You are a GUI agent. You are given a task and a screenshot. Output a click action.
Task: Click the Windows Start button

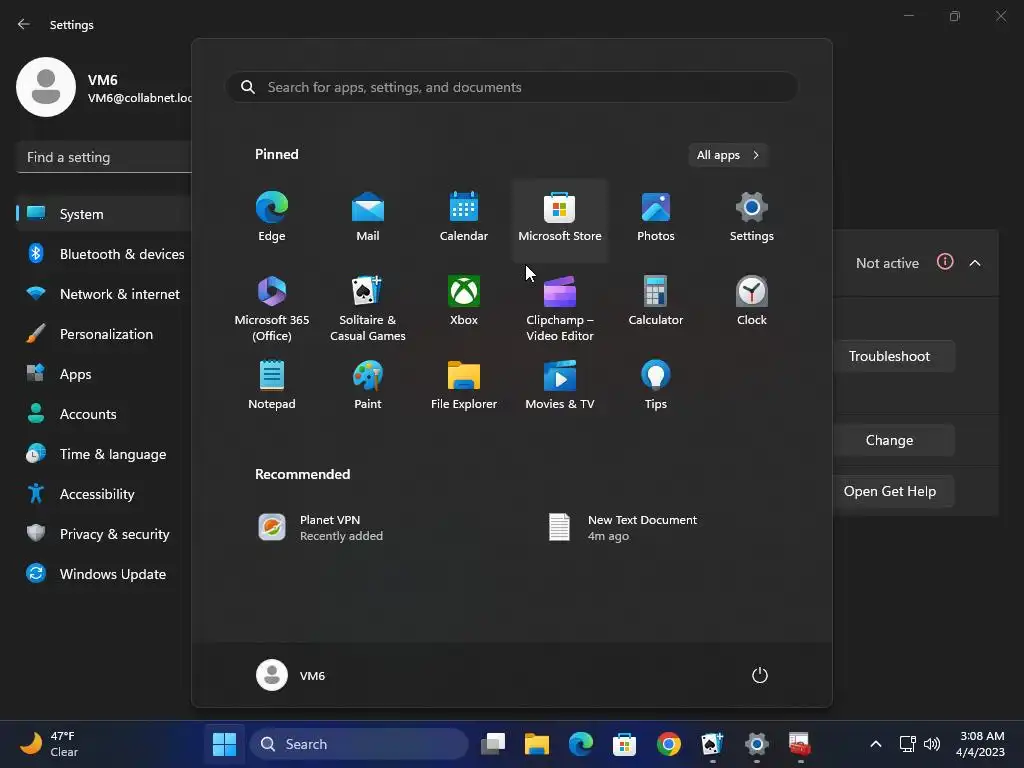225,744
